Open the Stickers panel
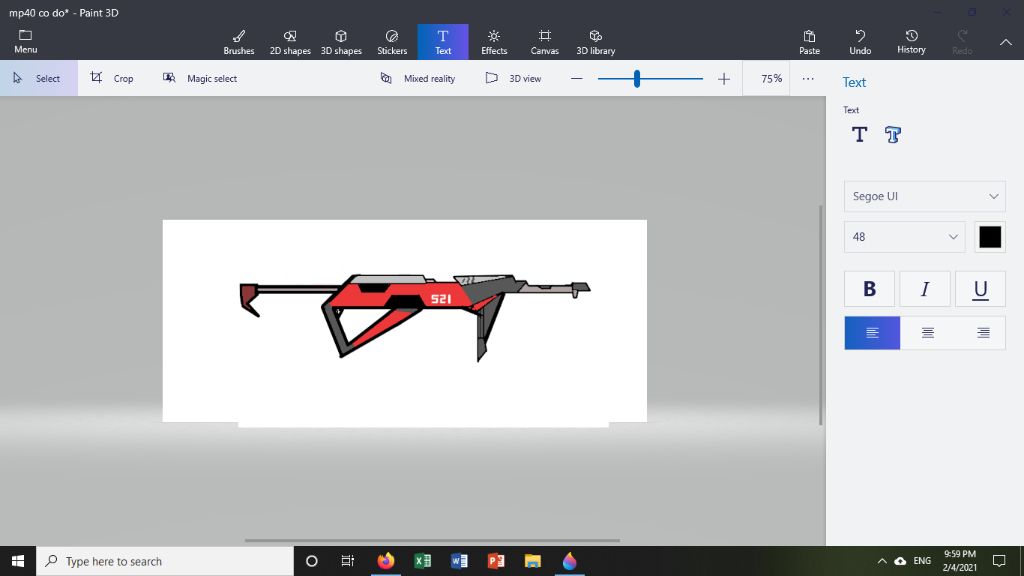Viewport: 1024px width, 576px height. [392, 41]
